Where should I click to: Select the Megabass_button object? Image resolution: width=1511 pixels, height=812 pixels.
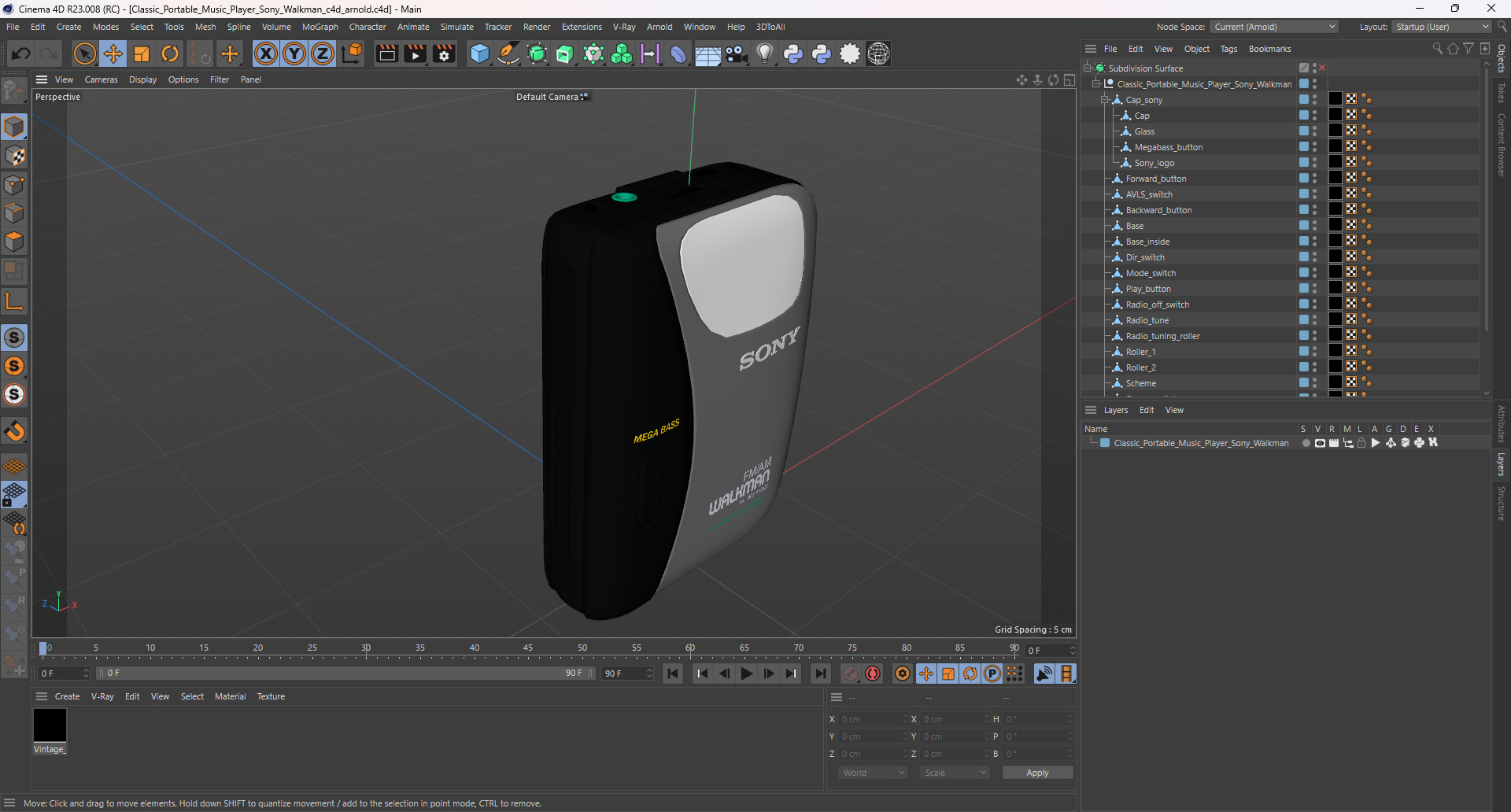(1169, 147)
